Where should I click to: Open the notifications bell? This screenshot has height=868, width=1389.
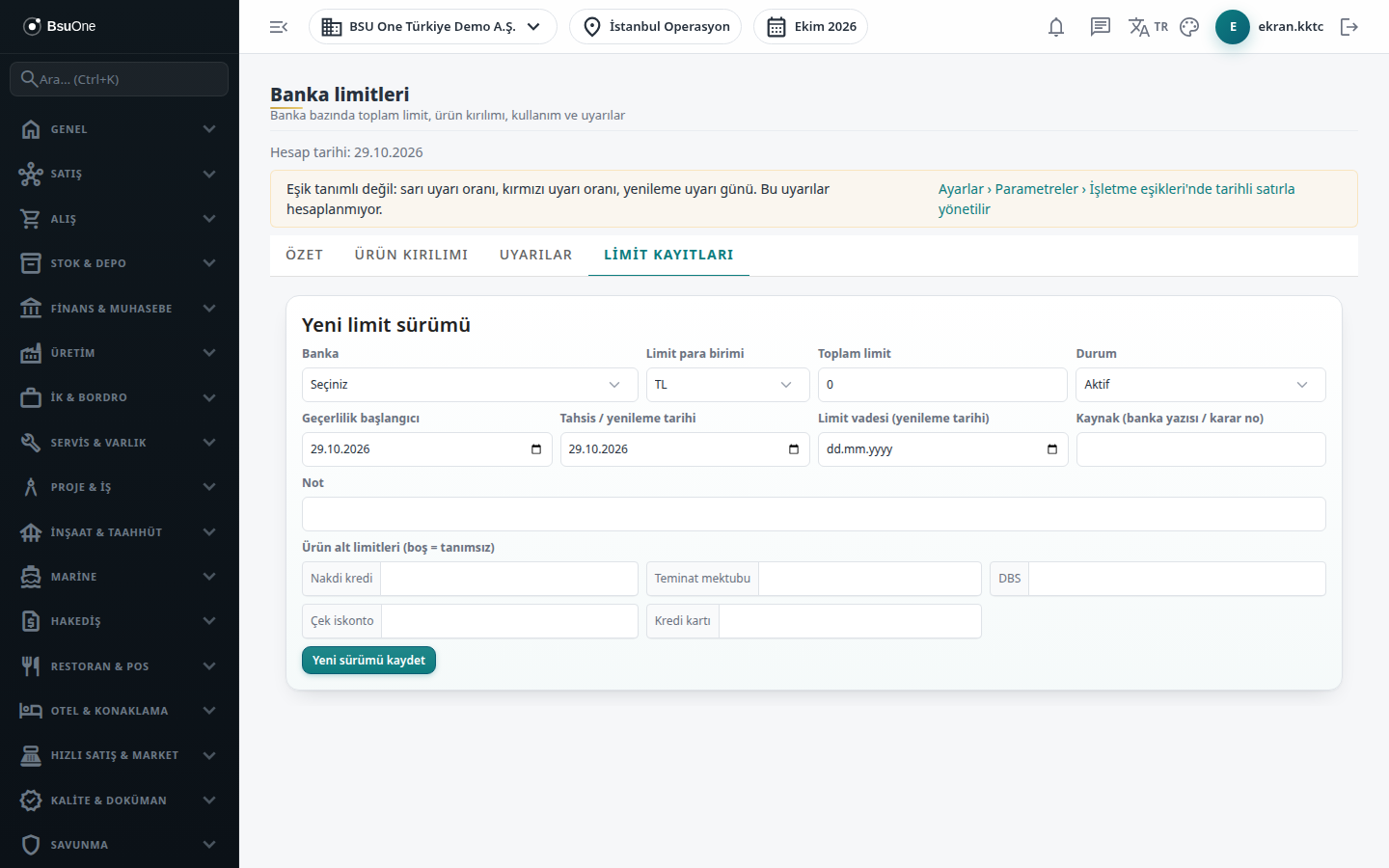pos(1056,27)
